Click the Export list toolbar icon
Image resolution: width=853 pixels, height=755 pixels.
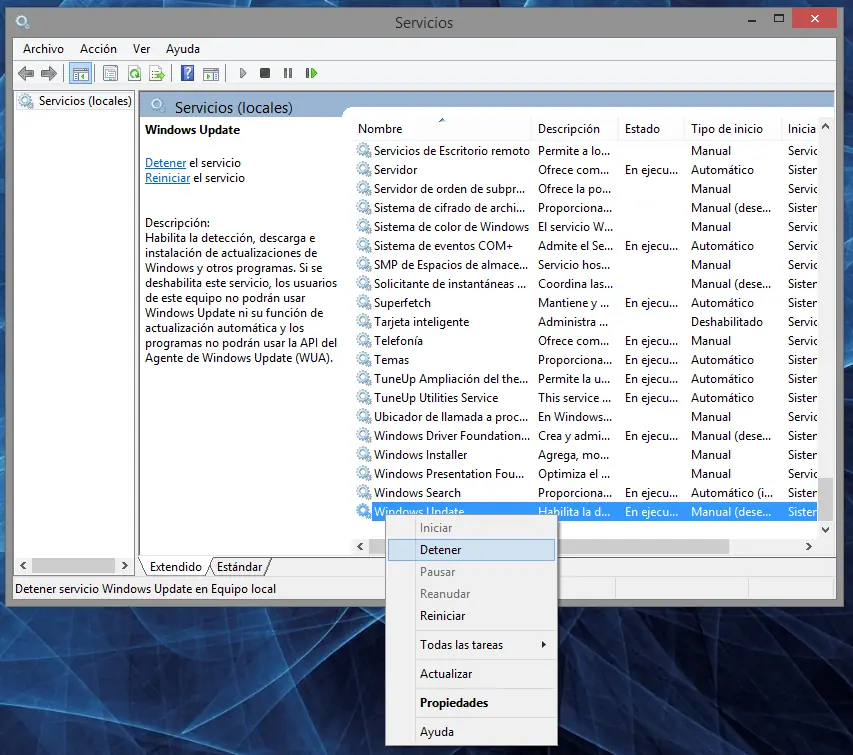point(157,73)
